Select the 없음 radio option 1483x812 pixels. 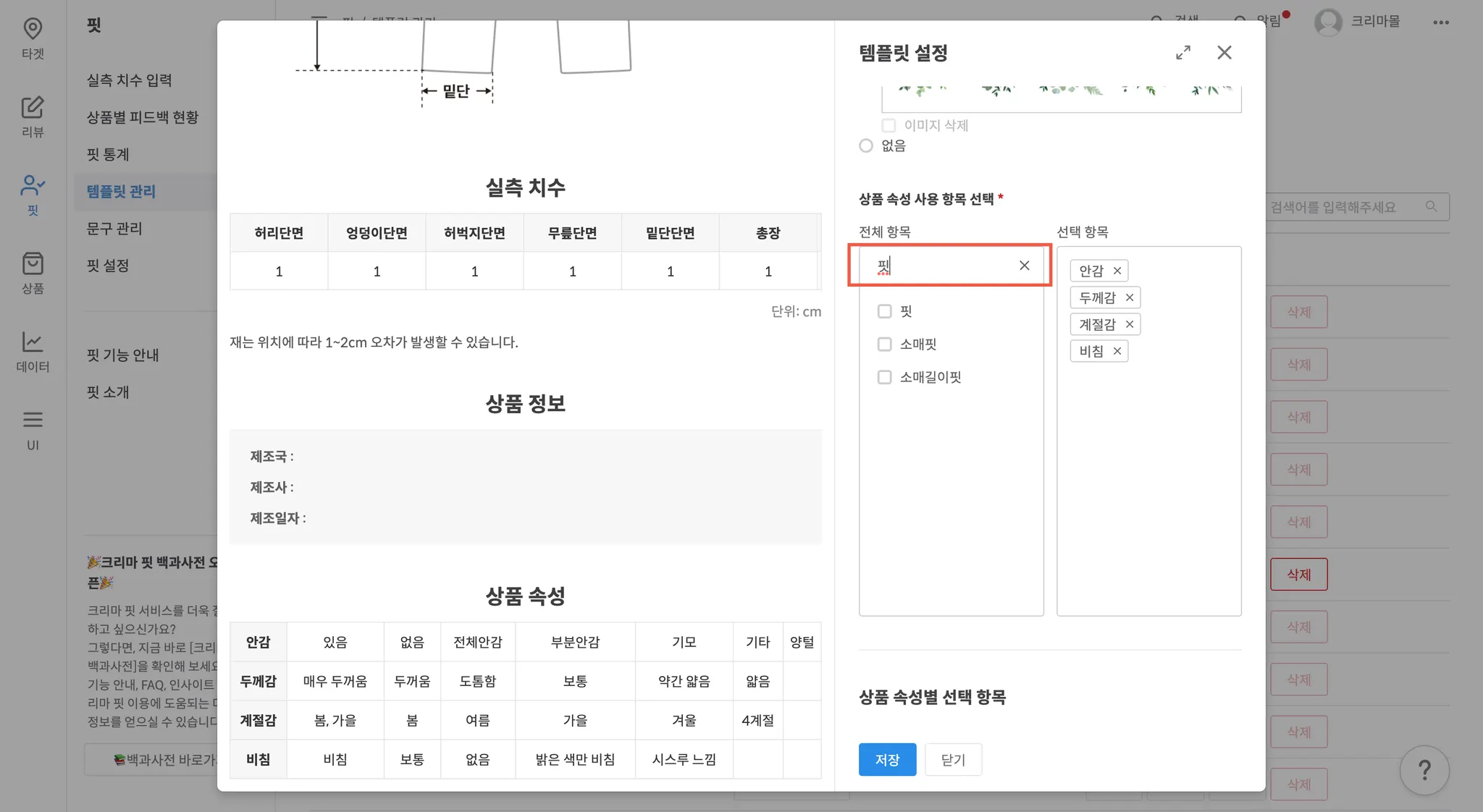pos(866,145)
